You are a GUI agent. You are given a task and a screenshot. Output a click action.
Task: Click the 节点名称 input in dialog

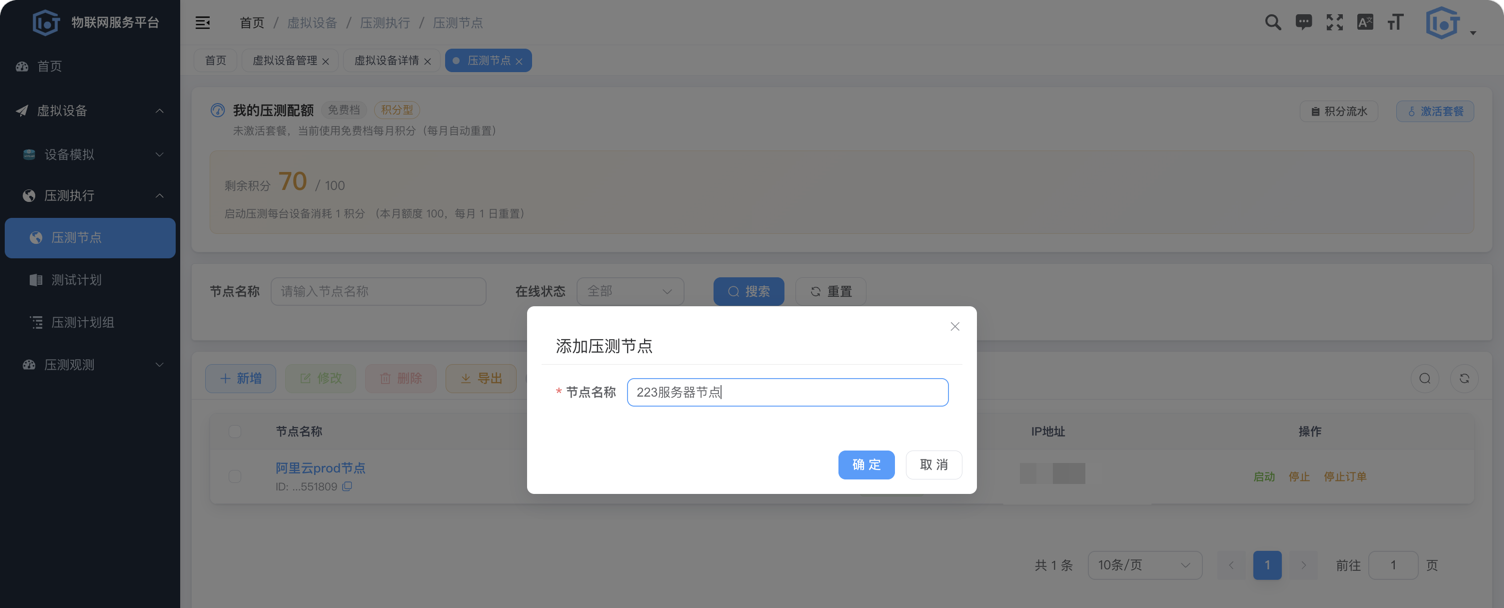click(788, 392)
